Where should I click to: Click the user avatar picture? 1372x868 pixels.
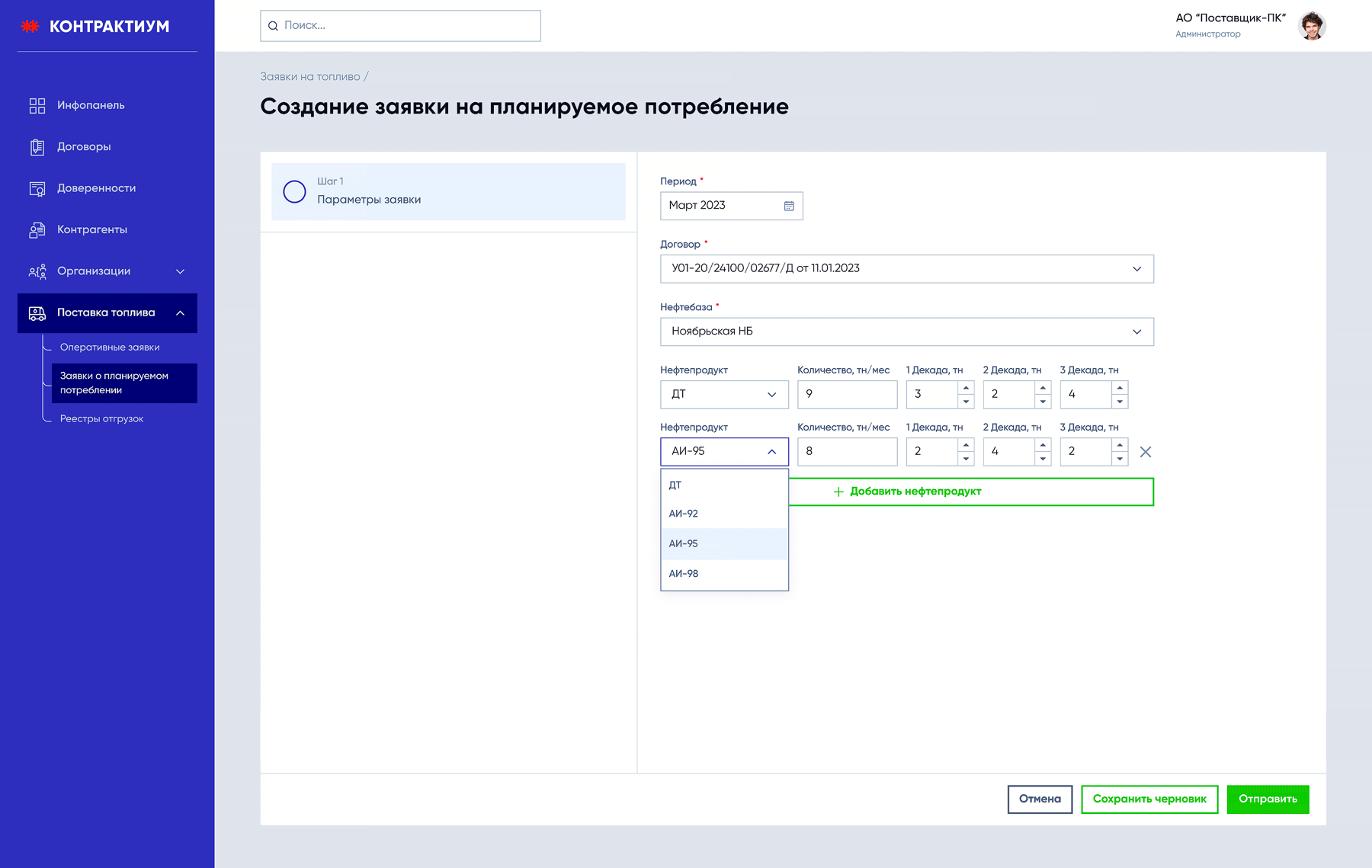coord(1312,26)
